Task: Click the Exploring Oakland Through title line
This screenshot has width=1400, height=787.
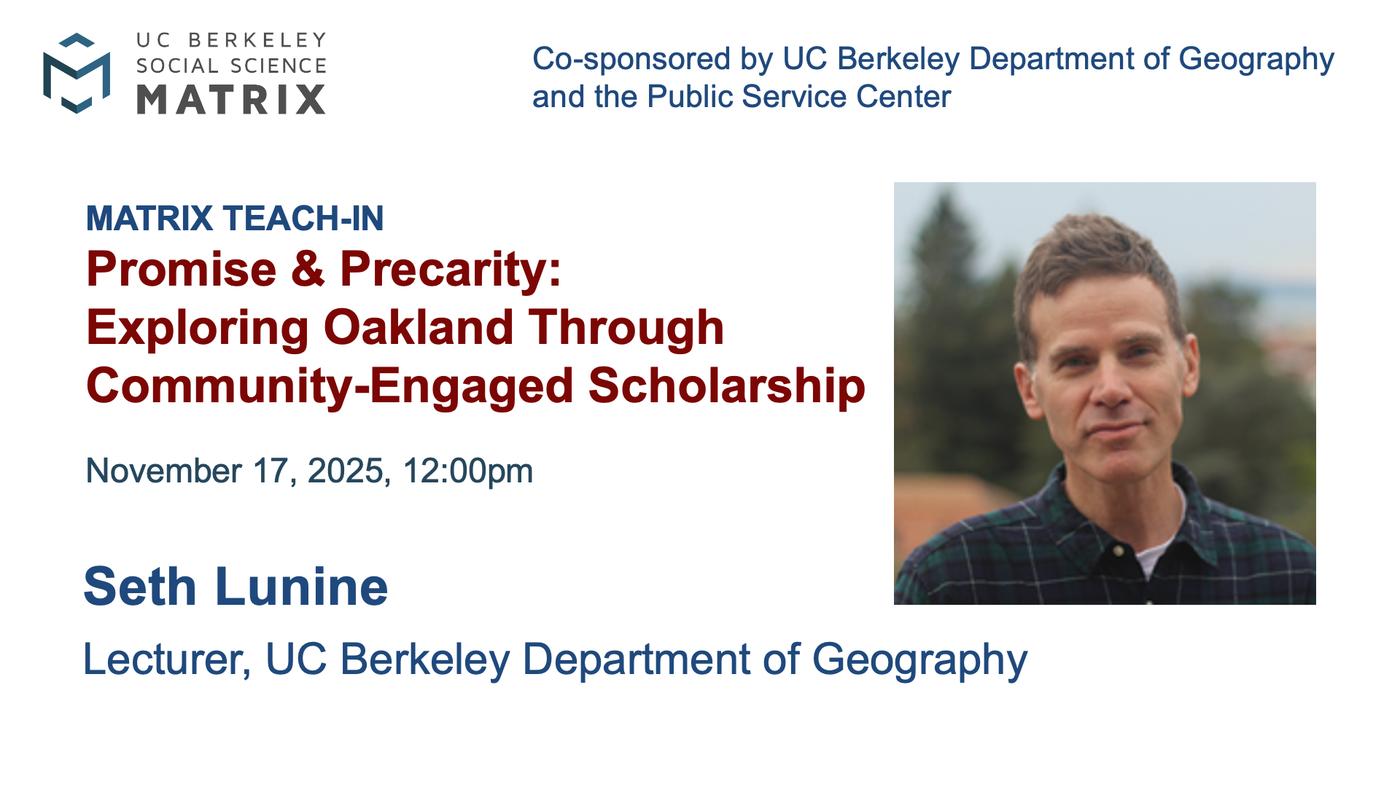Action: (x=405, y=328)
